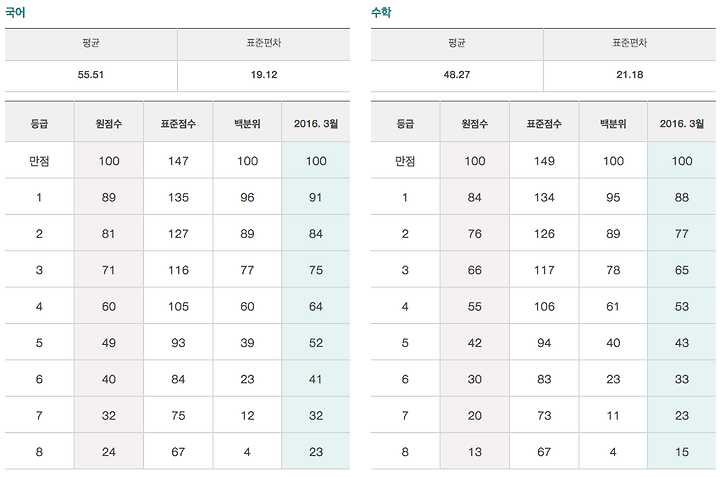
Task: Click 수학 grade 7 percentile 11
Action: click(613, 415)
